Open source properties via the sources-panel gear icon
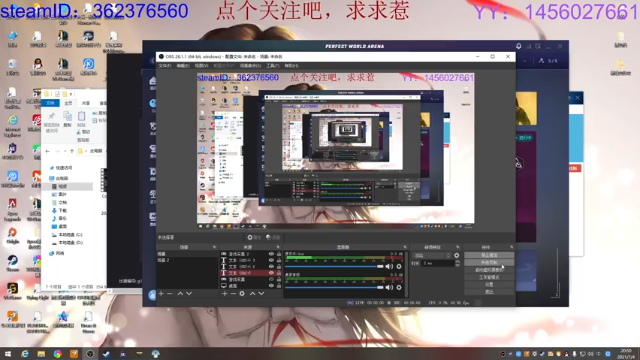The height and width of the screenshot is (360, 640). pyautogui.click(x=242, y=293)
